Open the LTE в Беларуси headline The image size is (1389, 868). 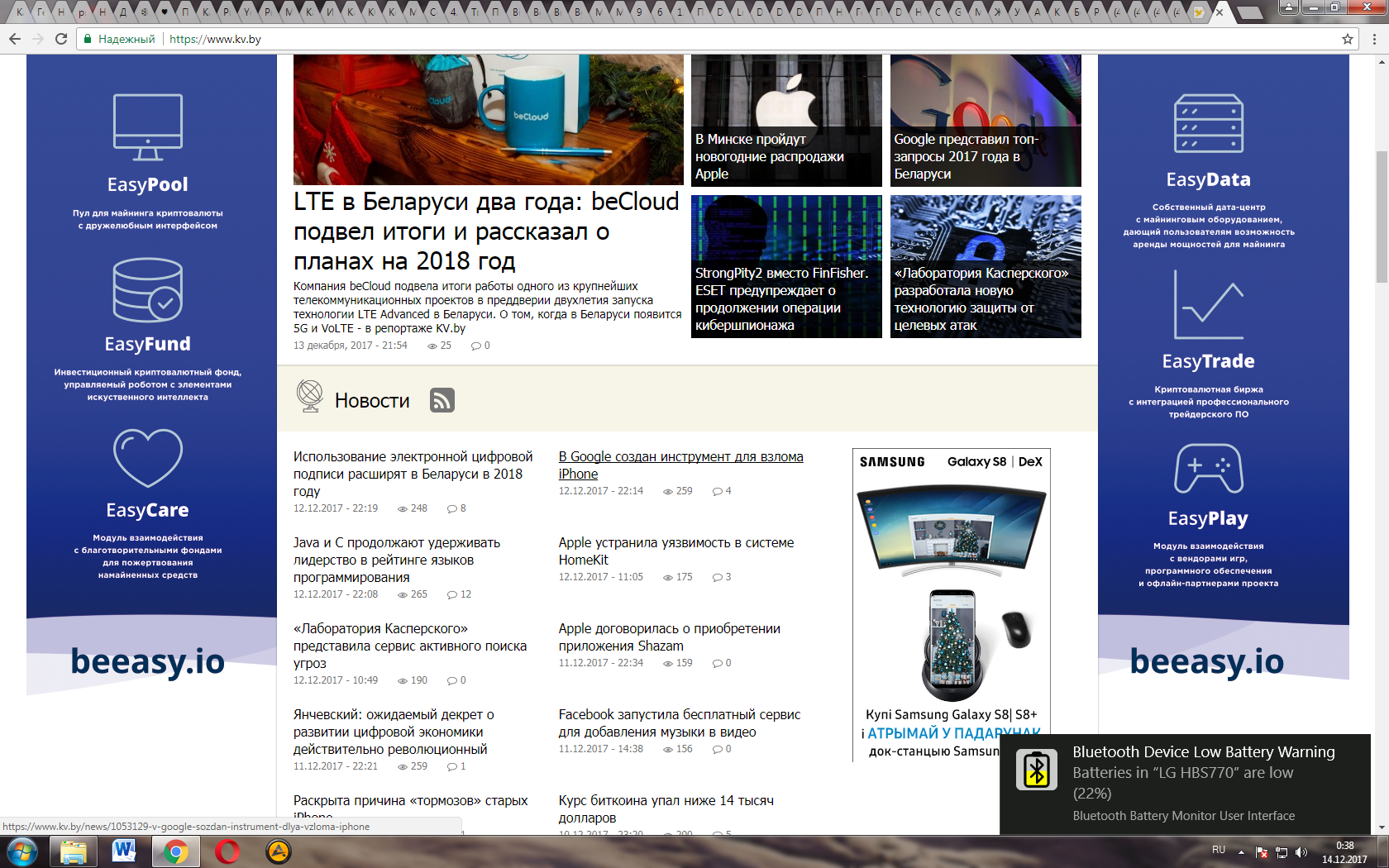coord(487,231)
